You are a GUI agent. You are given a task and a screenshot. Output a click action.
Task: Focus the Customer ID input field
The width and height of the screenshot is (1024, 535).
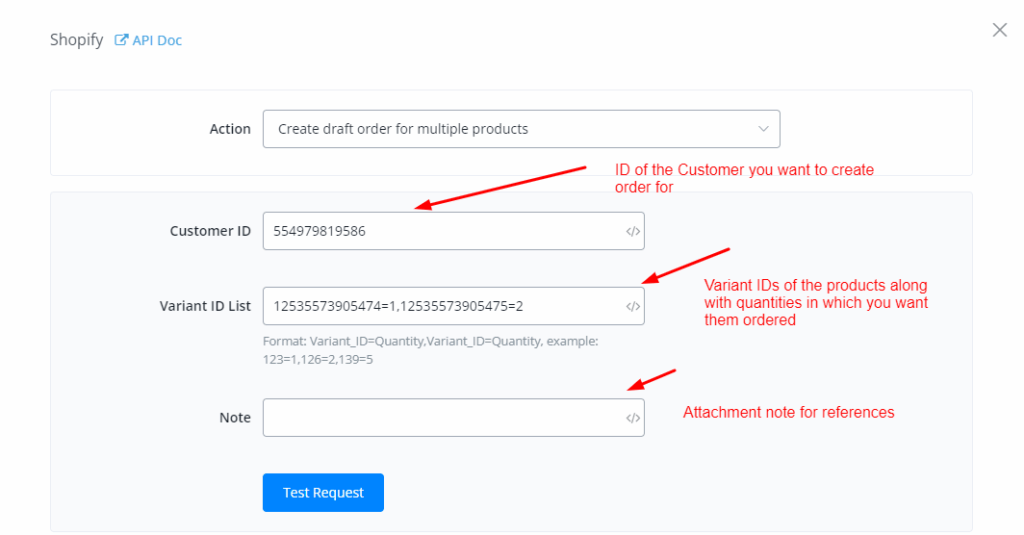440,231
